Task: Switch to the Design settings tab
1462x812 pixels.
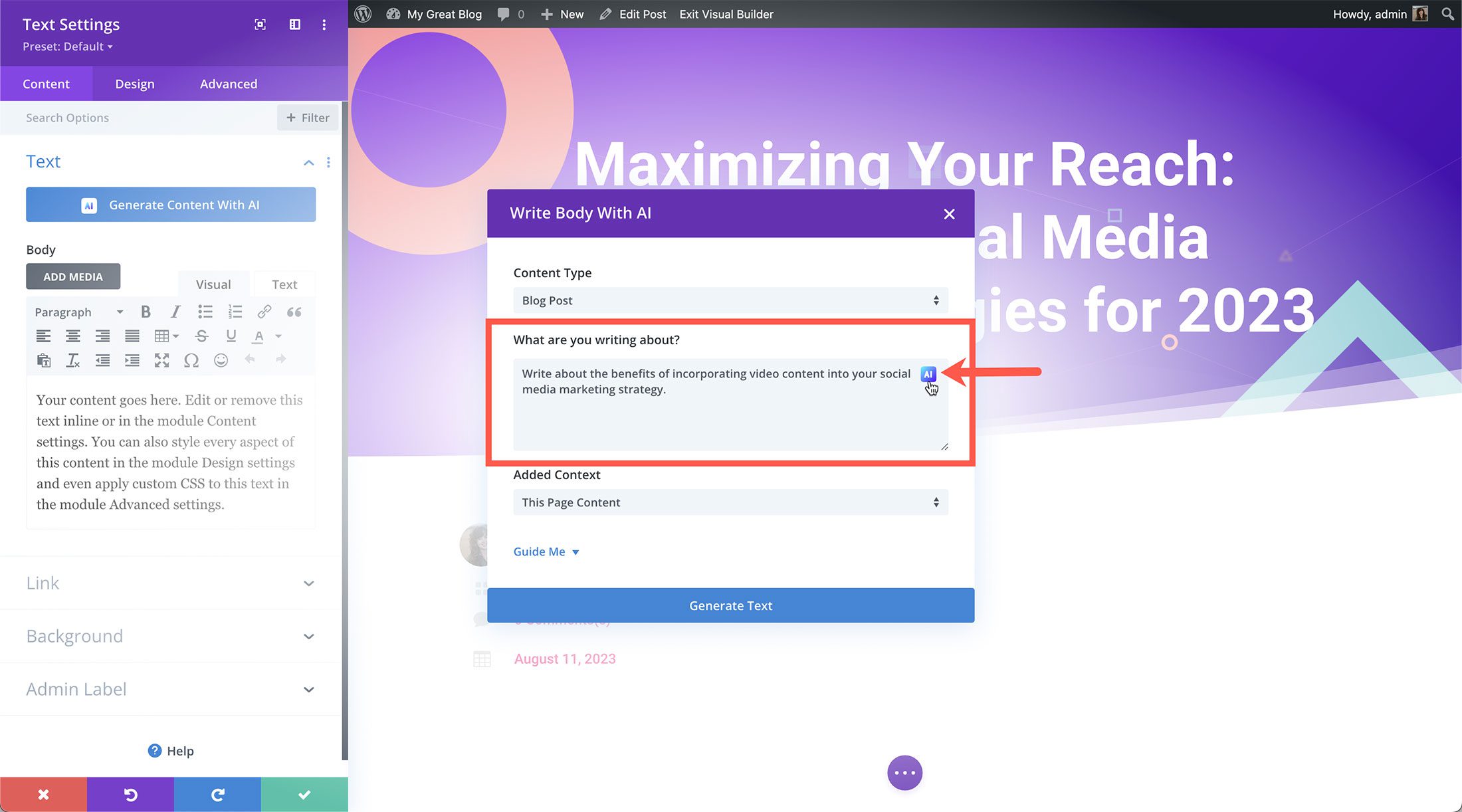Action: click(134, 83)
